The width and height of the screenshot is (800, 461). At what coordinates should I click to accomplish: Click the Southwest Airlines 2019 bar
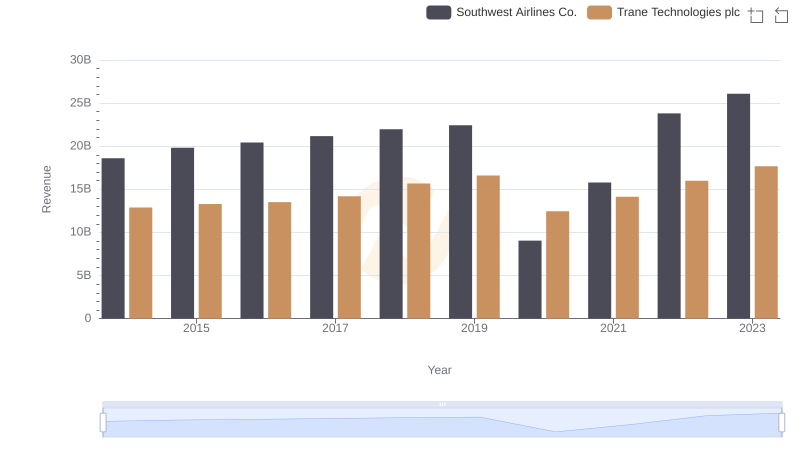pos(461,222)
